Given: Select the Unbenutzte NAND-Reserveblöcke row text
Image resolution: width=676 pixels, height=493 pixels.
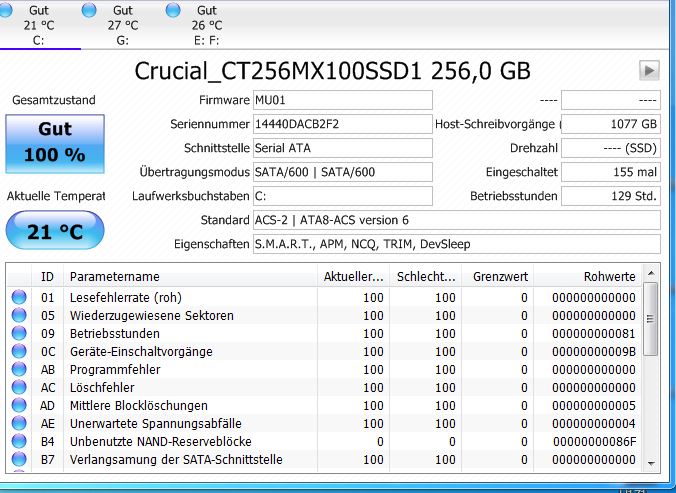Looking at the screenshot, I should coord(161,441).
